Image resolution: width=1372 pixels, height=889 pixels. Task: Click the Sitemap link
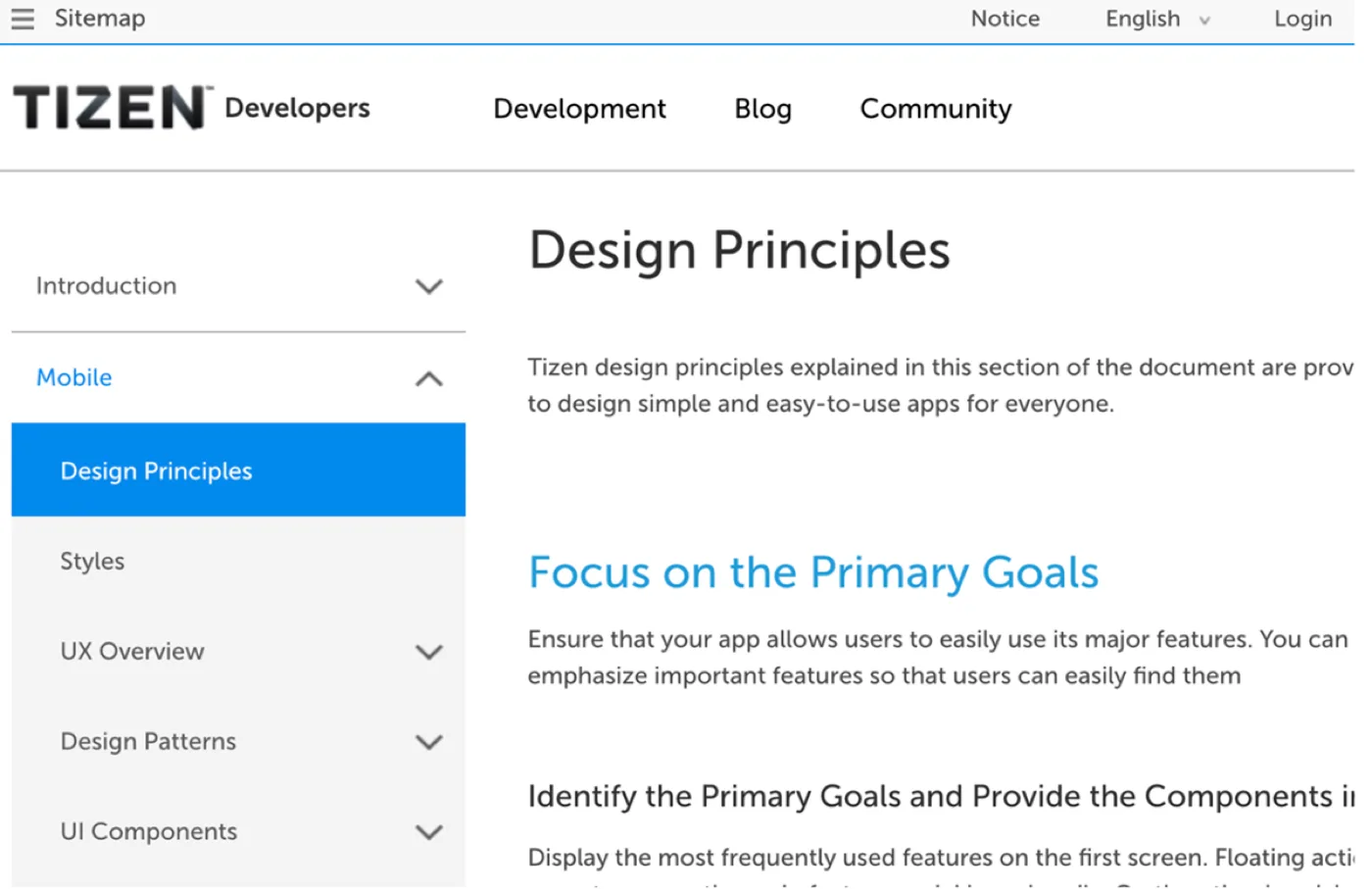[100, 18]
